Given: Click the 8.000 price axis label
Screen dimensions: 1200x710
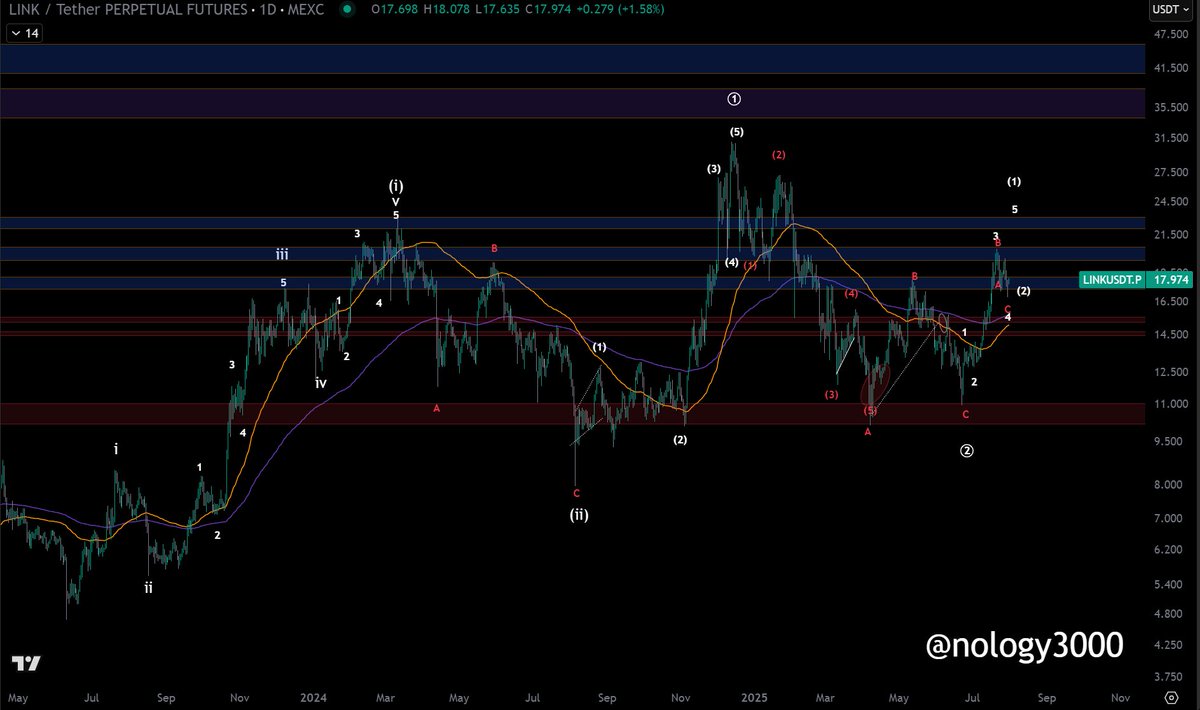Looking at the screenshot, I should pos(1170,485).
